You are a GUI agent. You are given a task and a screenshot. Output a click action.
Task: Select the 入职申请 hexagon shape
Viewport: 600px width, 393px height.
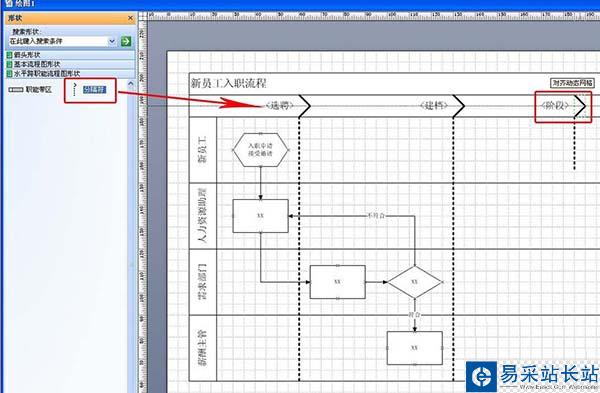click(x=261, y=150)
